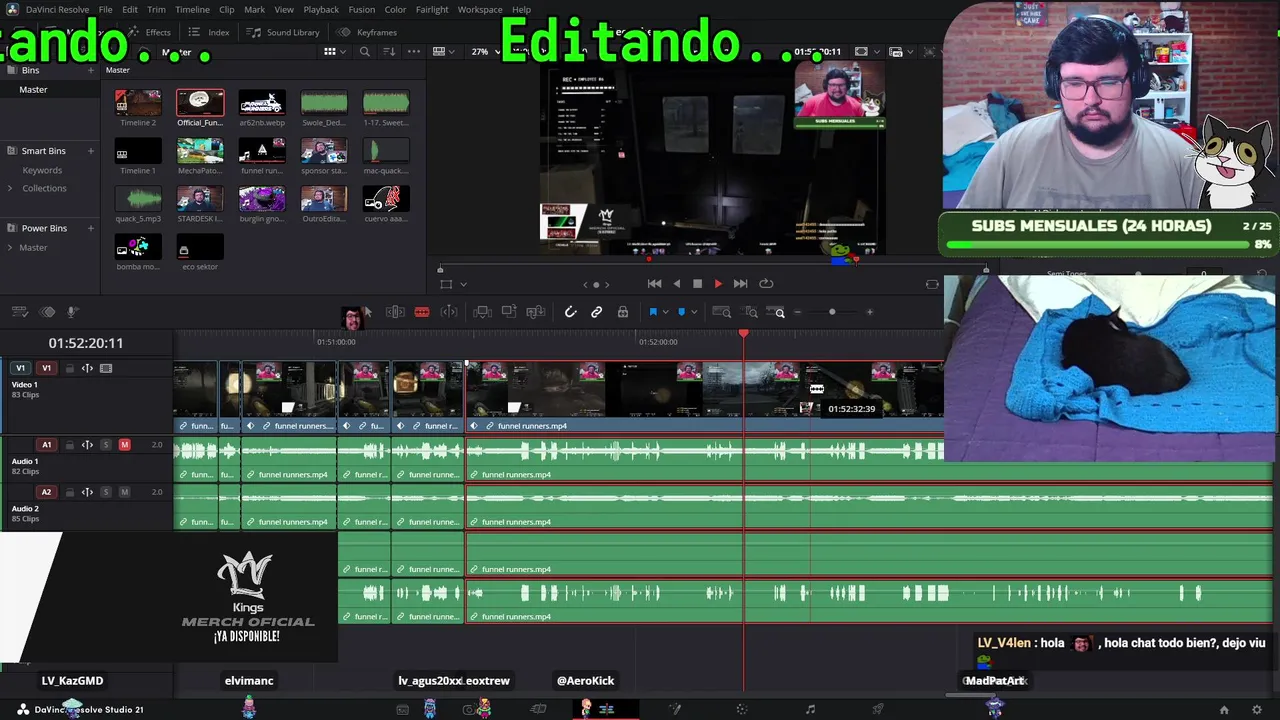
Task: Open the Sound Library panel
Action: pos(284,32)
